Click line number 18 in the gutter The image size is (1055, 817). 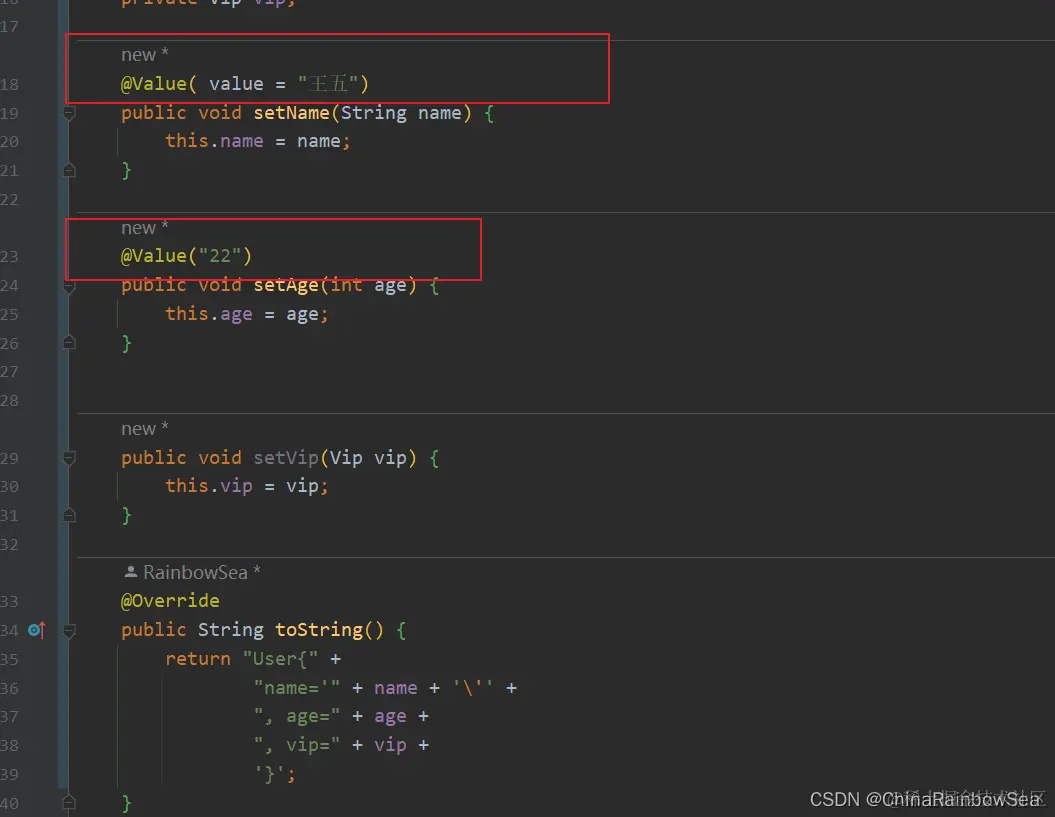[x=9, y=85]
